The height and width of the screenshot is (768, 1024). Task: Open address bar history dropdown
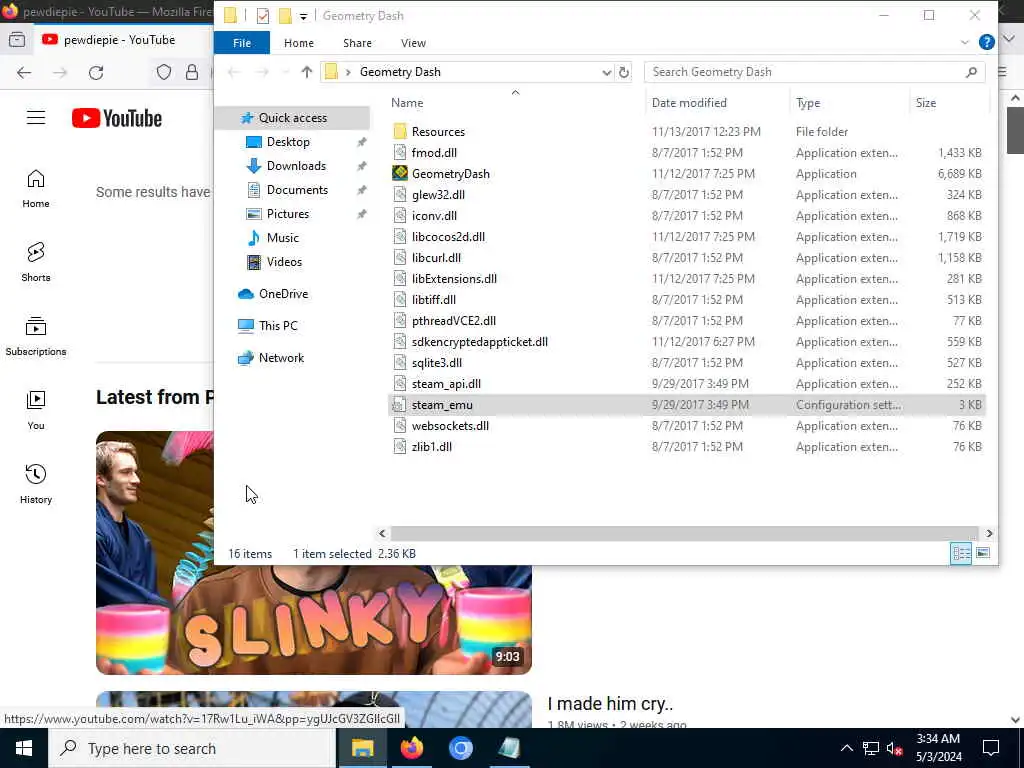[607, 72]
